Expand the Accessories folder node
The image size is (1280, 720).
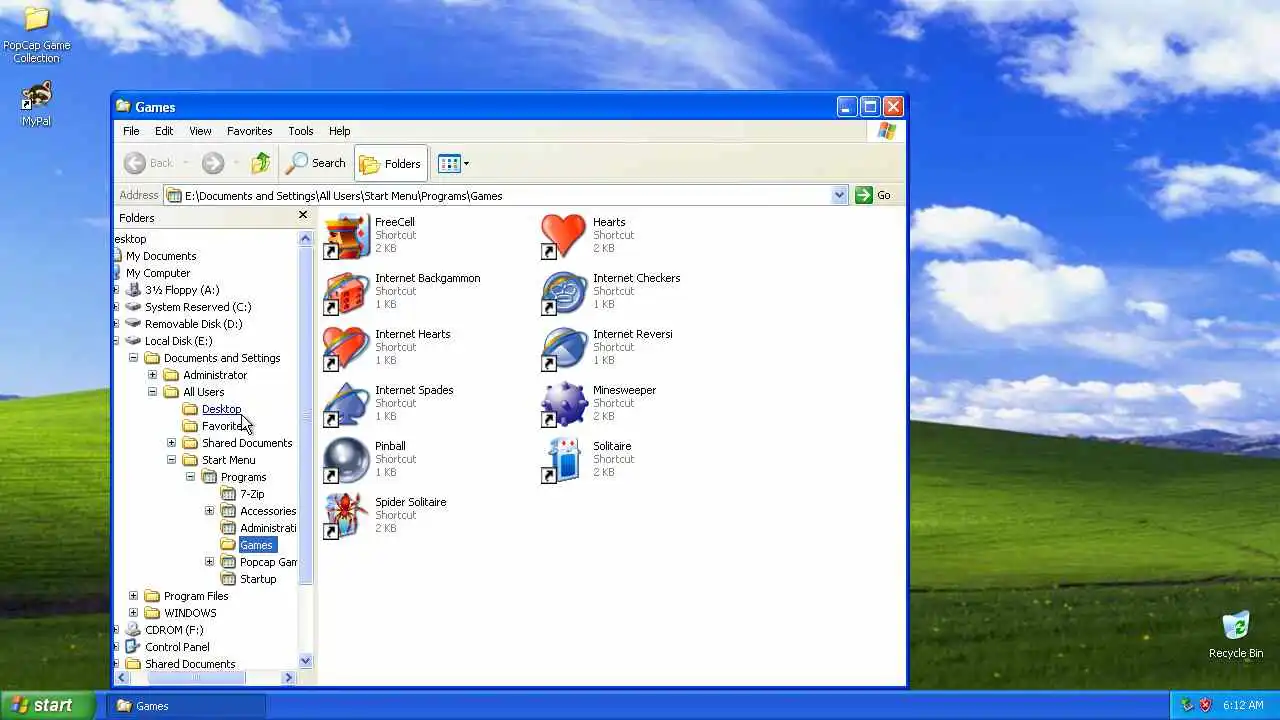[x=209, y=511]
